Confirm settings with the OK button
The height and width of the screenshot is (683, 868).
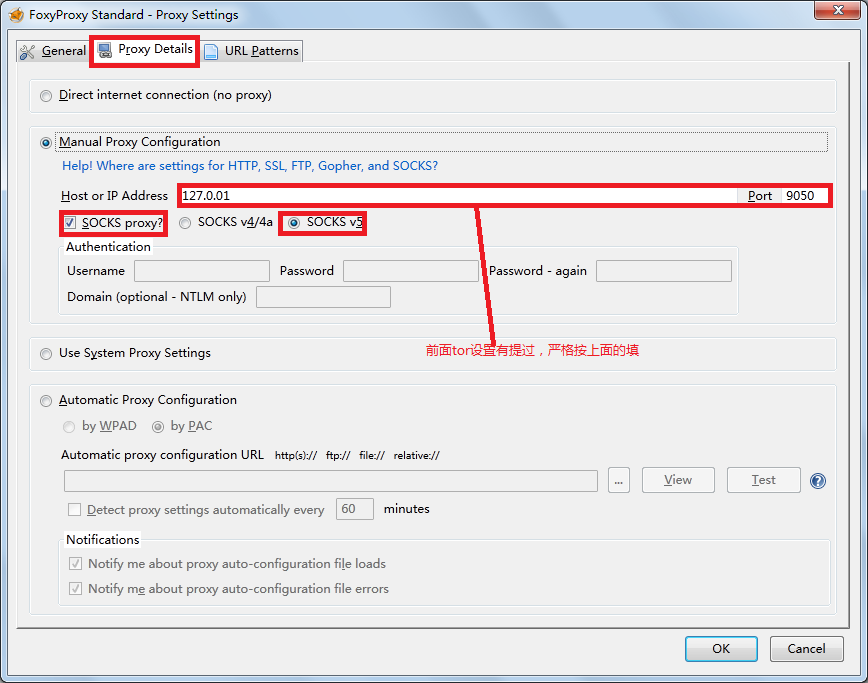click(721, 649)
